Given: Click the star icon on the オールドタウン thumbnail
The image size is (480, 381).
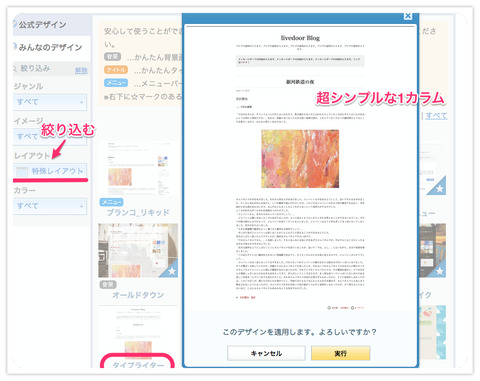Looking at the screenshot, I should pos(172,271).
